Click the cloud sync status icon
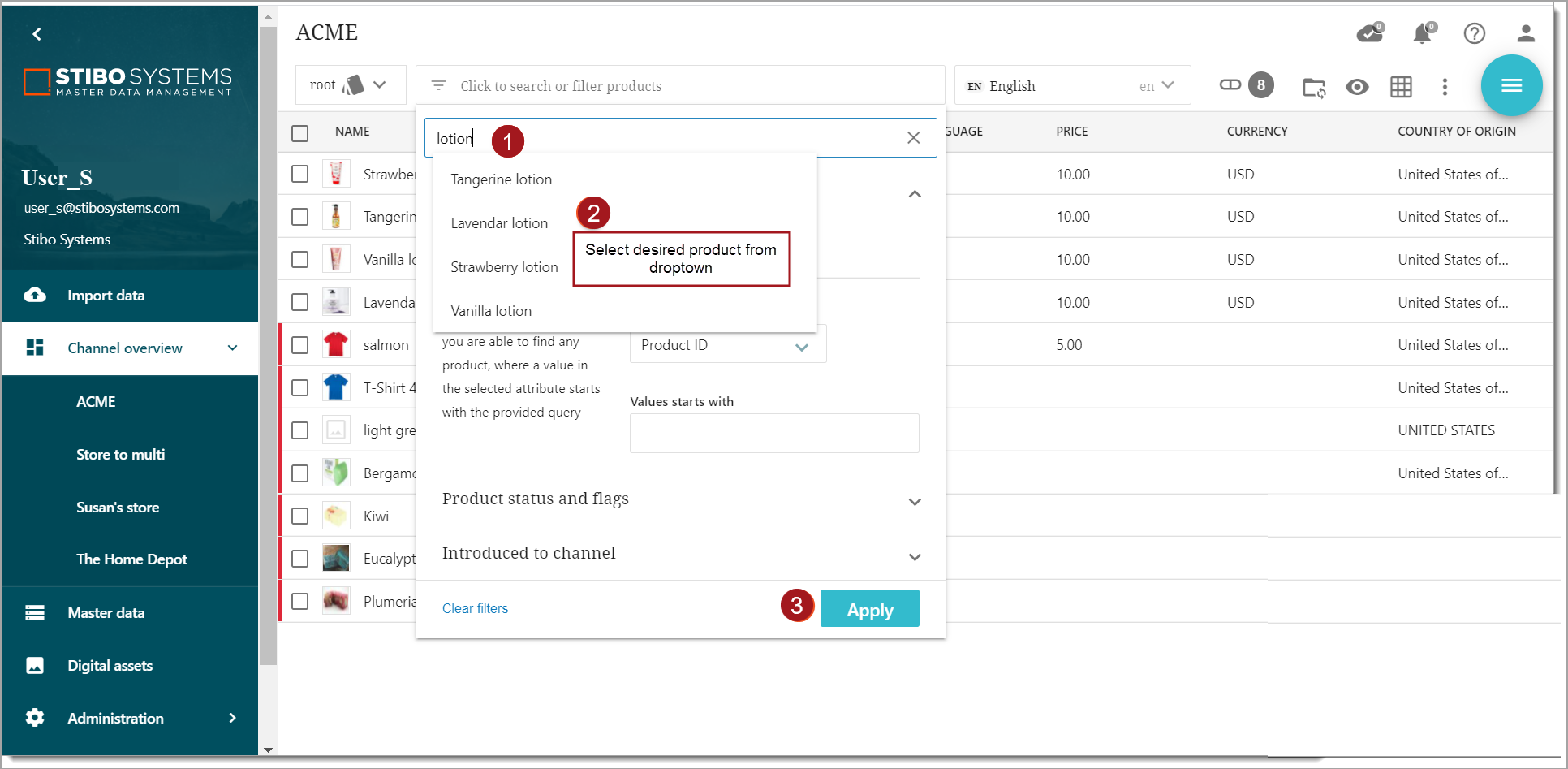Screen dimensions: 1568x769 pyautogui.click(x=1370, y=33)
